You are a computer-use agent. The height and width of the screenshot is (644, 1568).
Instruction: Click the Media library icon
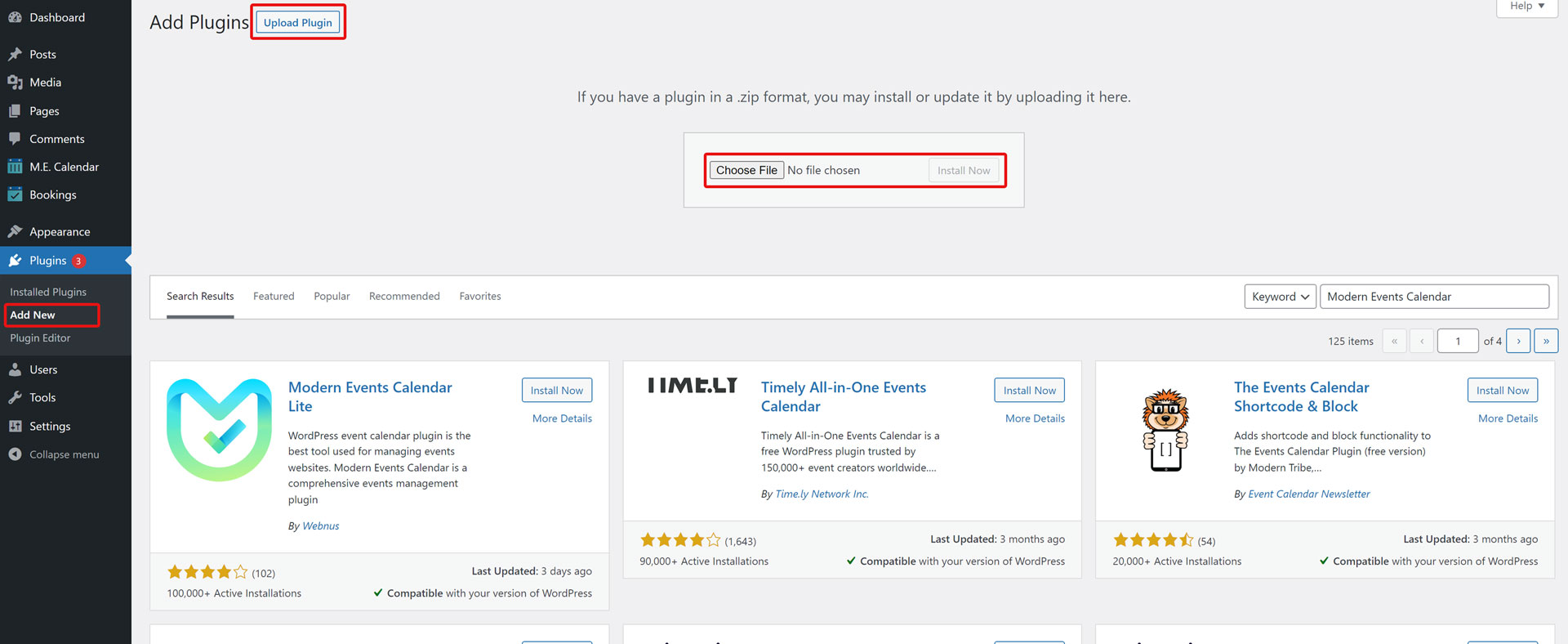coord(15,83)
